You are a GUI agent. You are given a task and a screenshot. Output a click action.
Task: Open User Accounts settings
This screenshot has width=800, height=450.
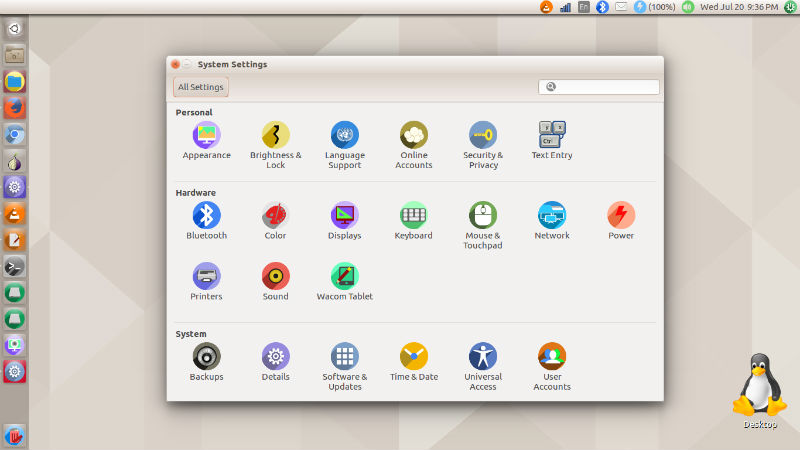tap(552, 367)
